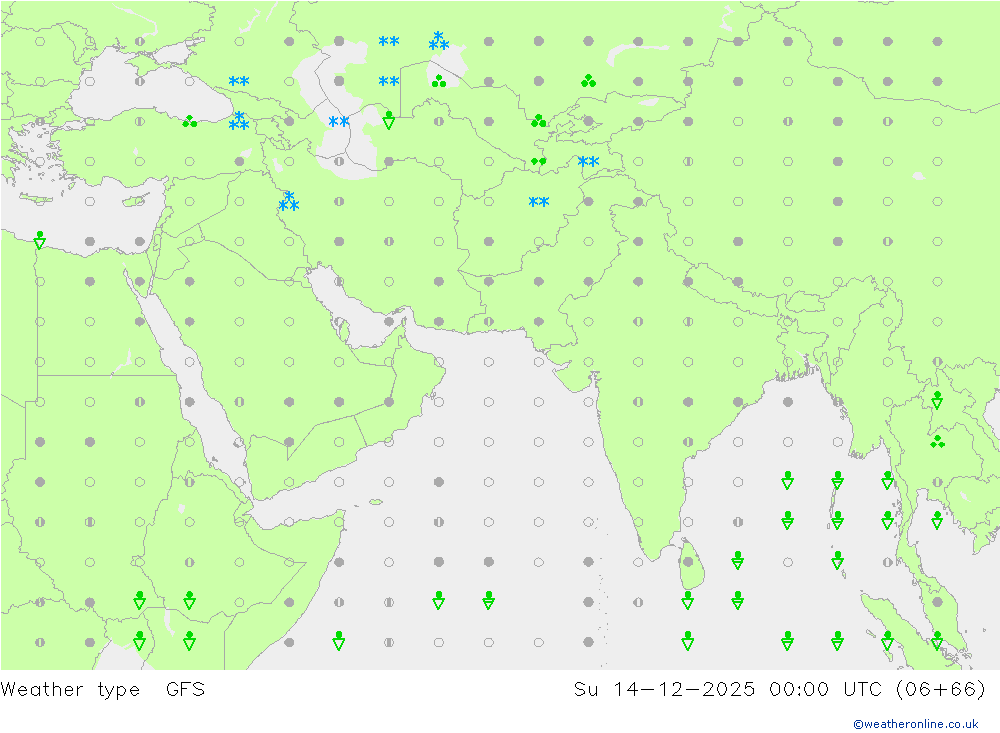Viewport: 1000px width, 733px height.
Task: Click the rain symbol over the Aral Sea
Action: pyautogui.click(x=439, y=81)
